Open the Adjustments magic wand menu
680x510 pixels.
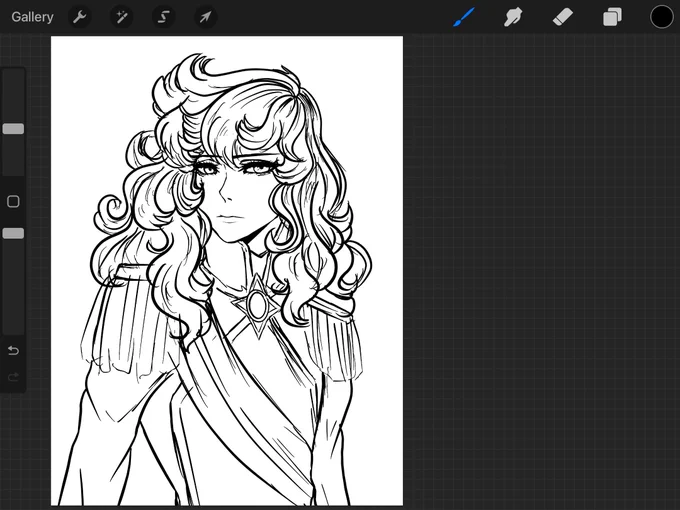(121, 17)
